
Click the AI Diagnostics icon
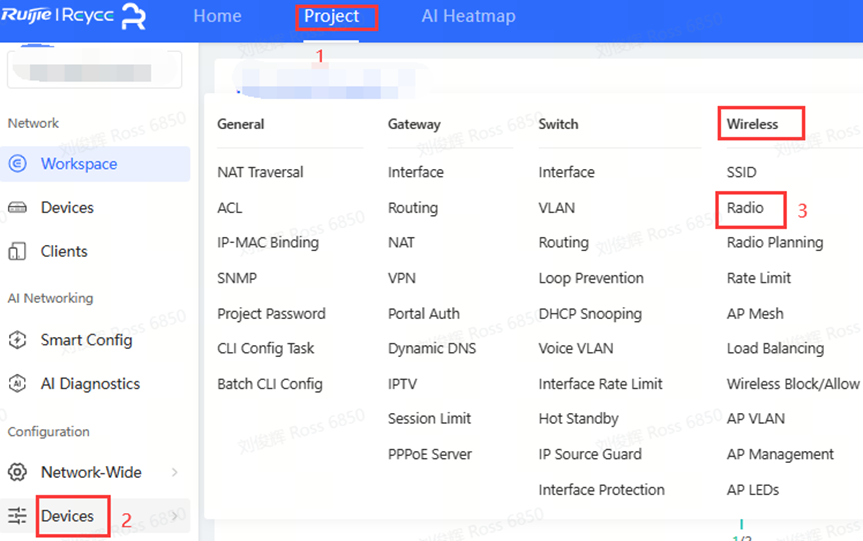17,384
